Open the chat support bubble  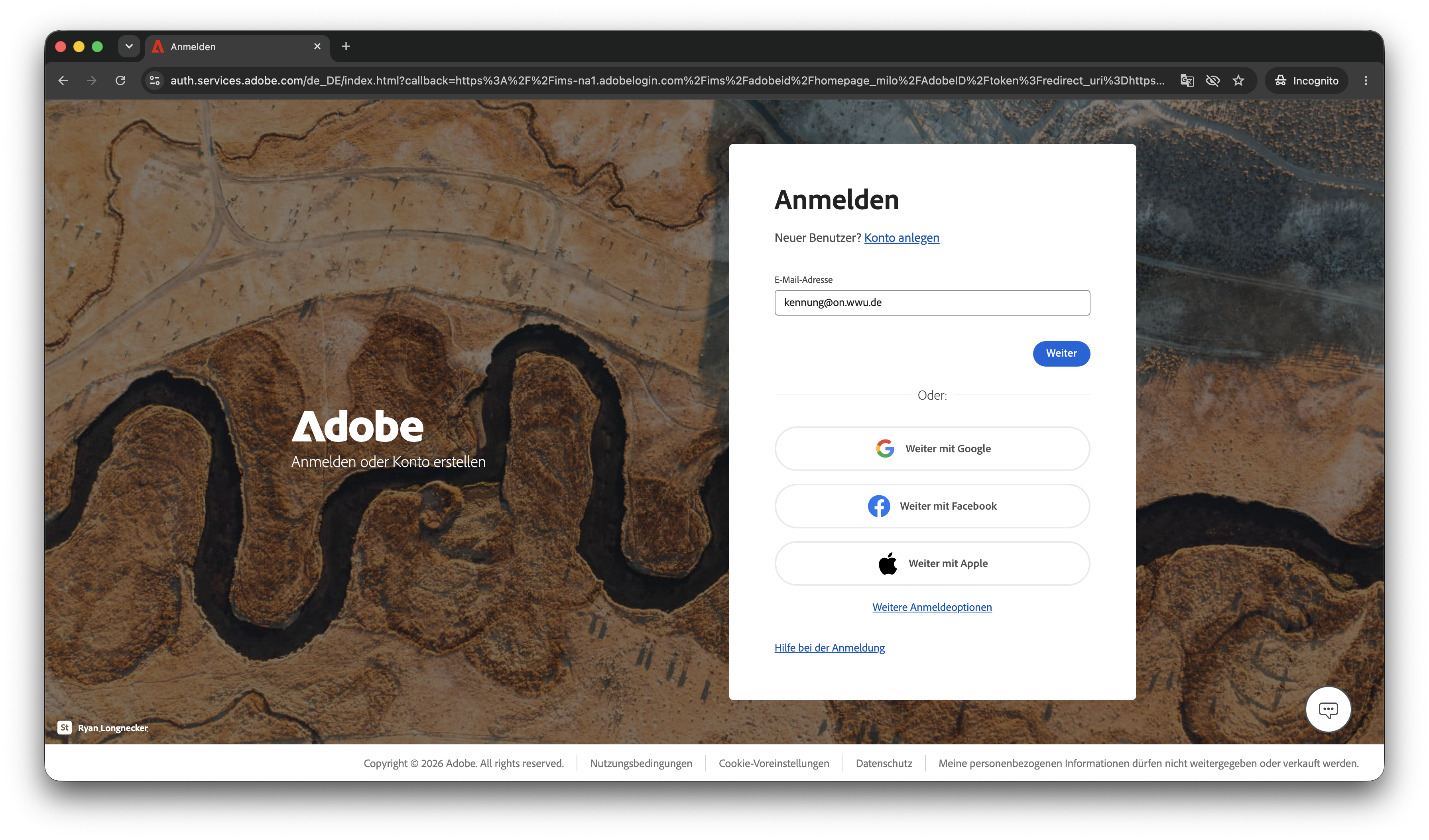[1328, 709]
